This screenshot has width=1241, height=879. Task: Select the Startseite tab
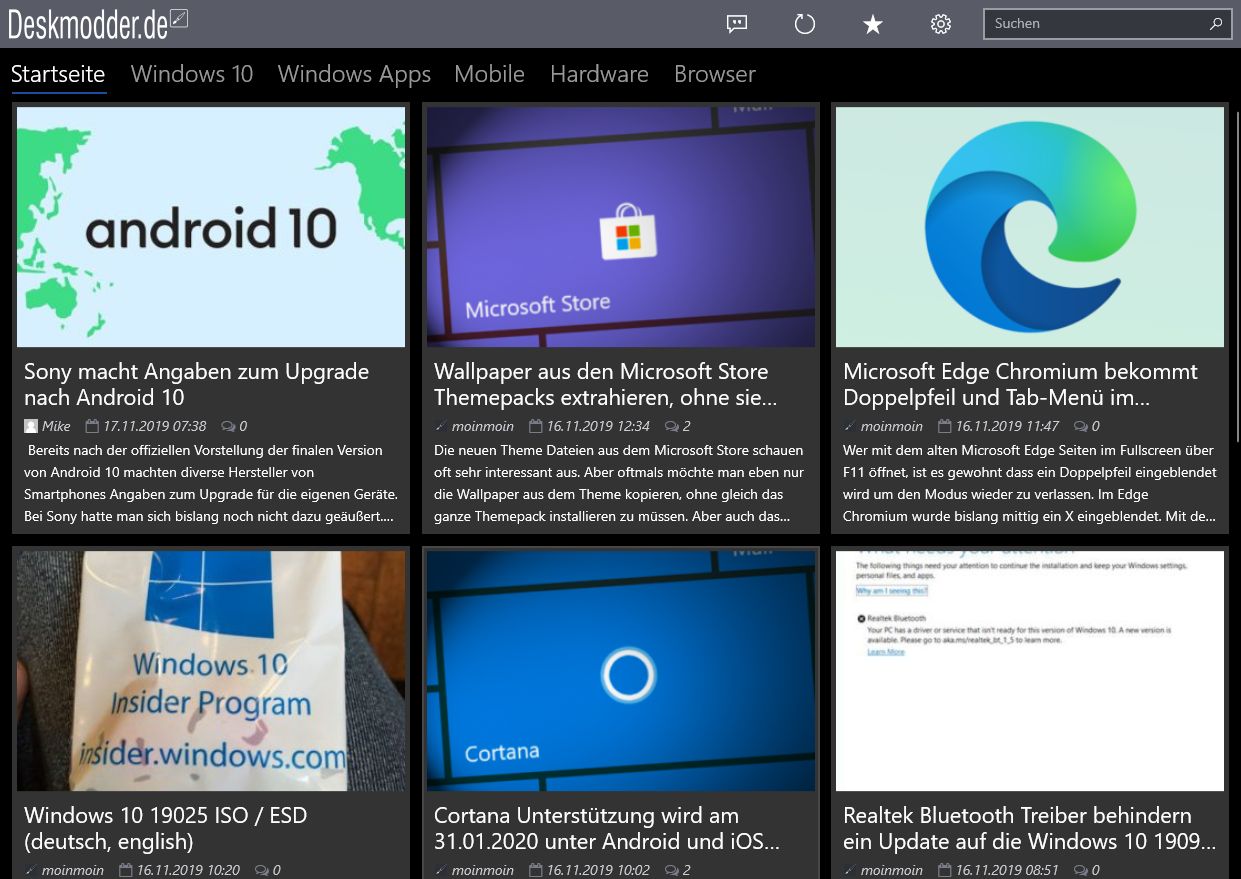(x=58, y=74)
